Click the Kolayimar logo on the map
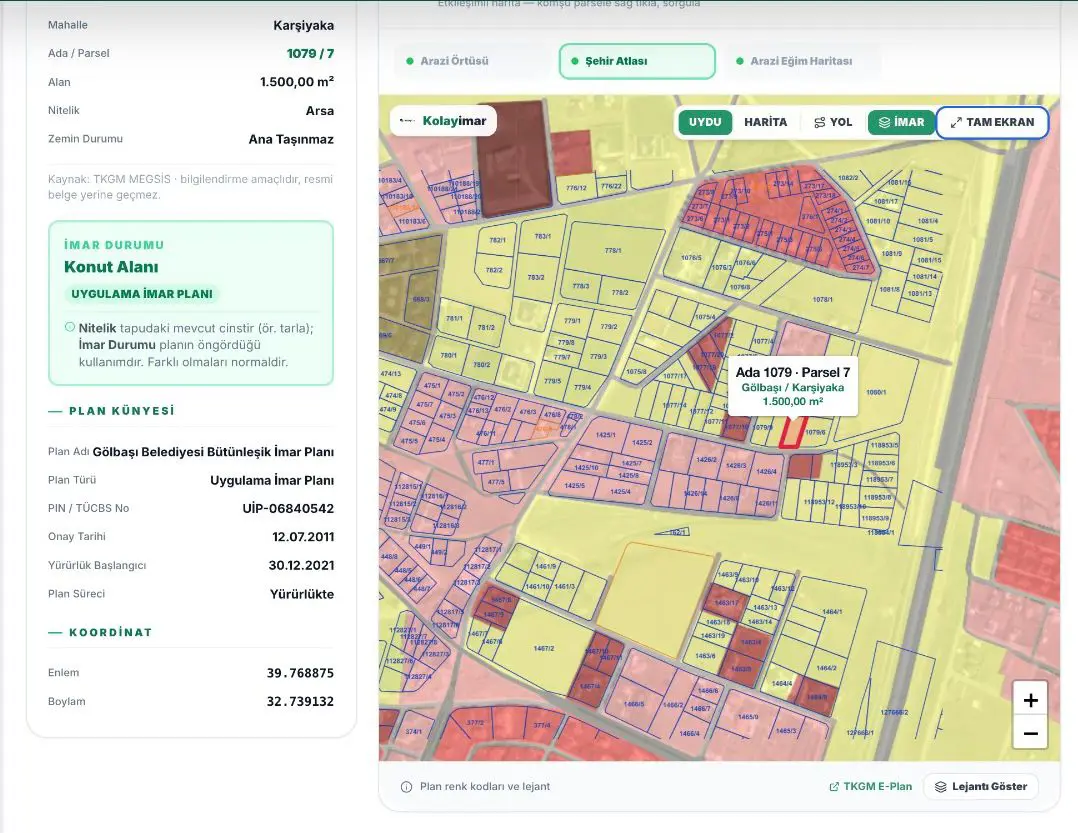This screenshot has height=833, width=1078. (443, 121)
